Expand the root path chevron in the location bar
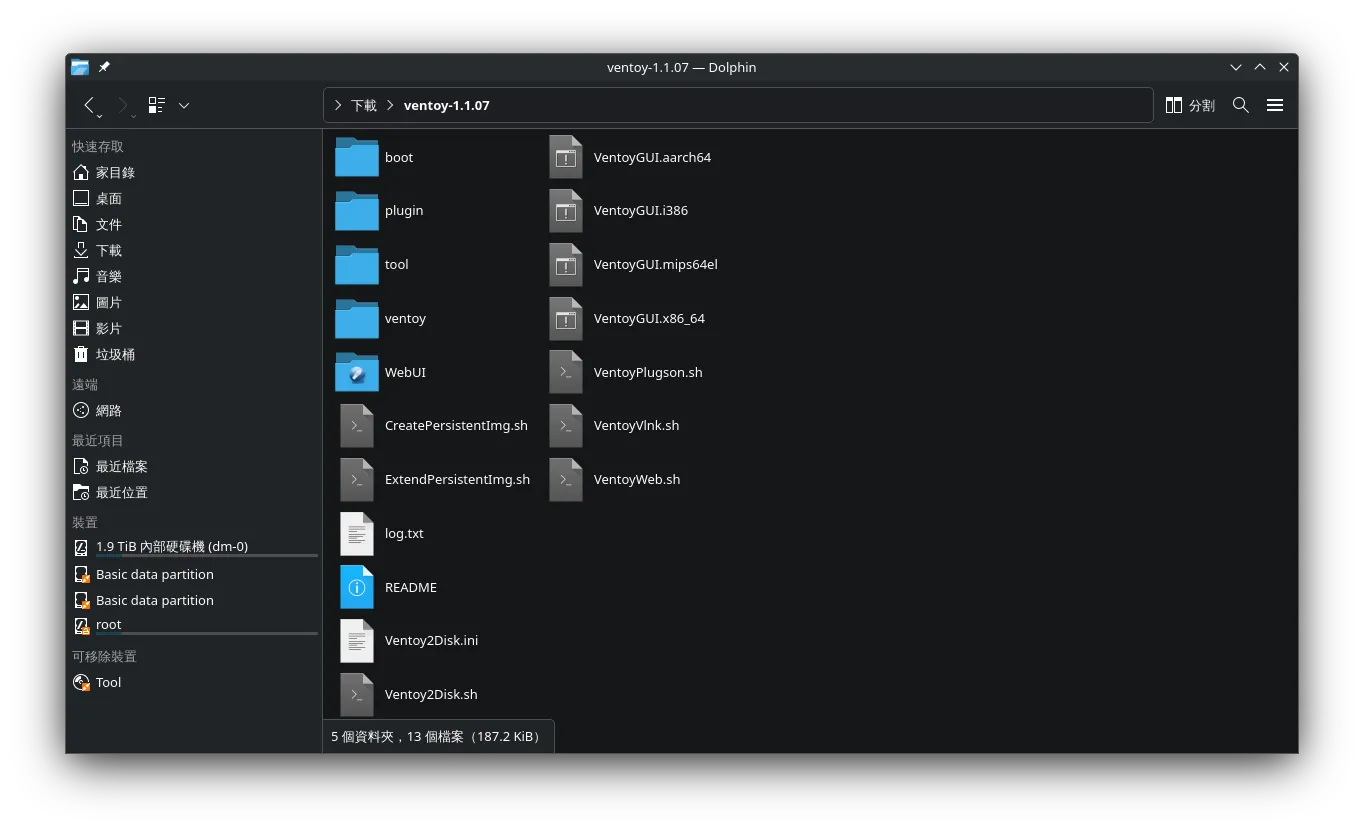1364x831 pixels. pyautogui.click(x=338, y=105)
